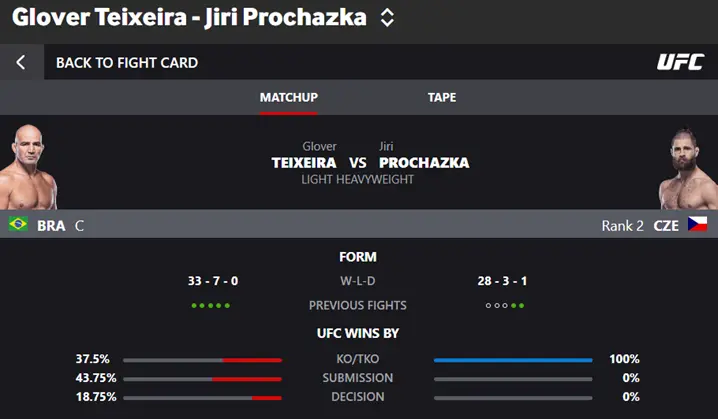
Task: Go BACK TO FIGHT CARD
Action: coord(127,62)
